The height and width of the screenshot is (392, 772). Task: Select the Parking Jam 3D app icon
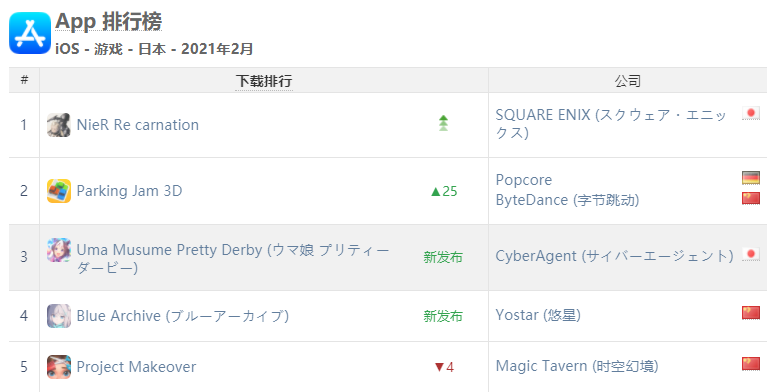point(59,191)
